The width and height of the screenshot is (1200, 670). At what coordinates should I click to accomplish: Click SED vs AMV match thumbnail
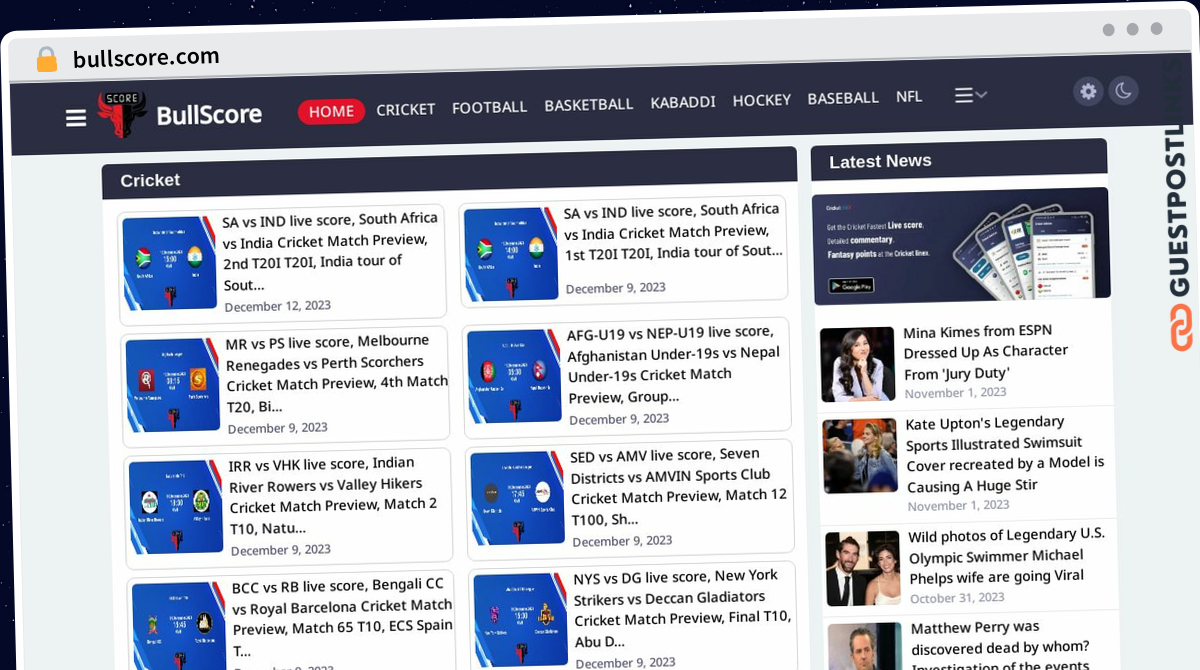tap(517, 498)
